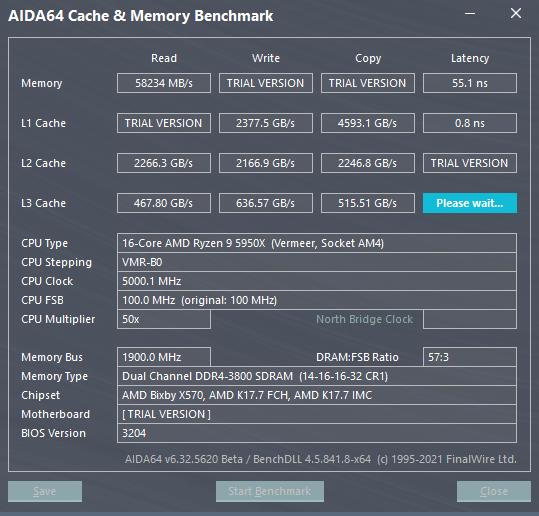539x516 pixels.
Task: Click the L1 Cache row label
Action: [43, 123]
